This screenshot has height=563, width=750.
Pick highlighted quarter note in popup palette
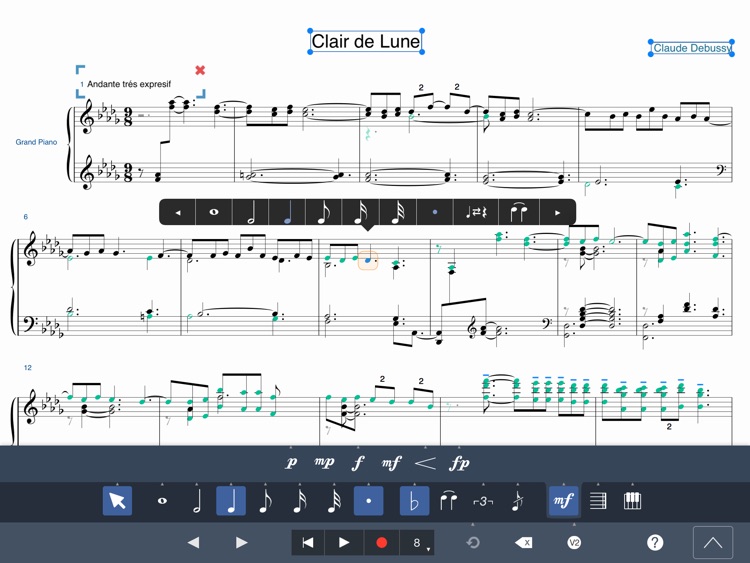click(x=287, y=212)
